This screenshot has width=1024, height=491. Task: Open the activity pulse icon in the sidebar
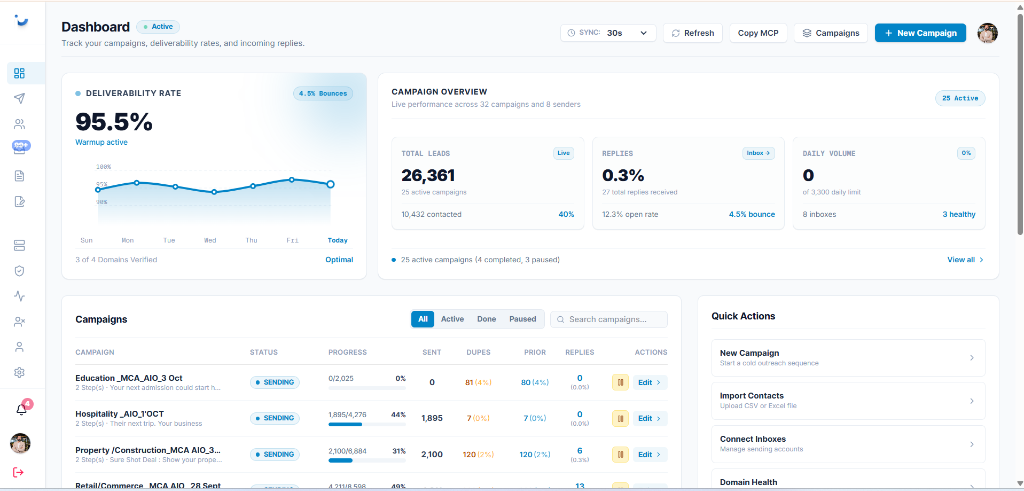[x=20, y=296]
